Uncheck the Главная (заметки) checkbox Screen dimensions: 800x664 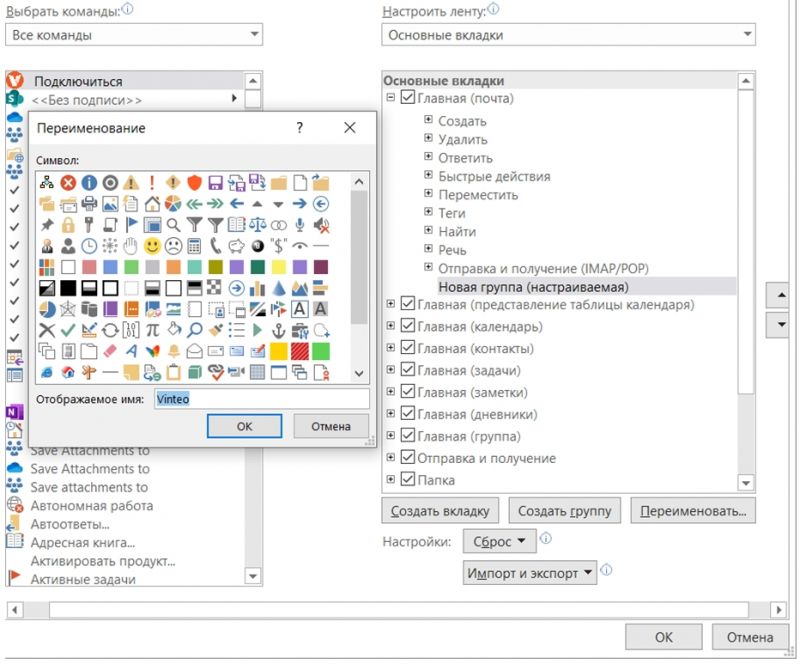click(408, 391)
